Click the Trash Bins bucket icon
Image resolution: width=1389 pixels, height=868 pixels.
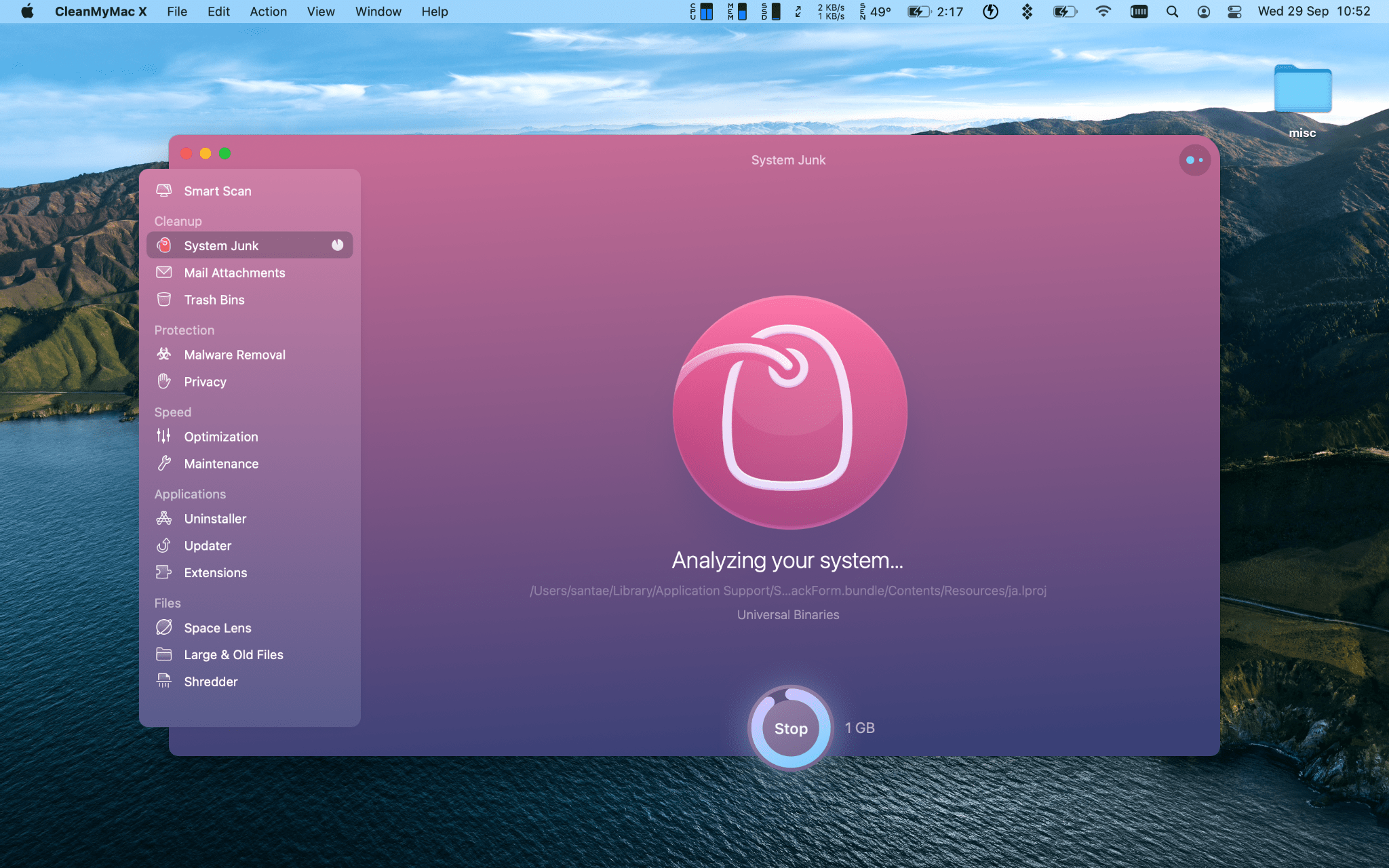pos(164,299)
